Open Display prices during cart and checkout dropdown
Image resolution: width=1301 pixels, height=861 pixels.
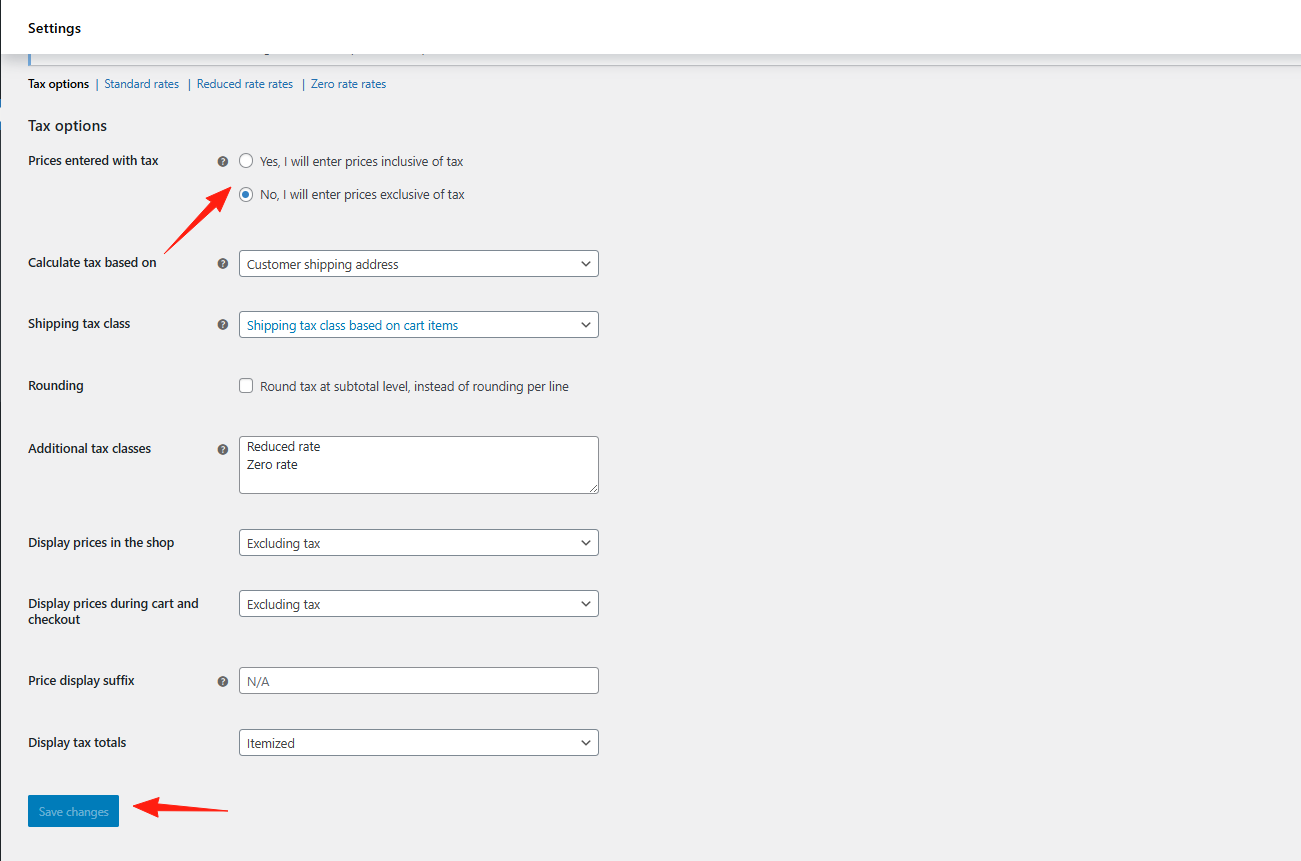pos(418,604)
